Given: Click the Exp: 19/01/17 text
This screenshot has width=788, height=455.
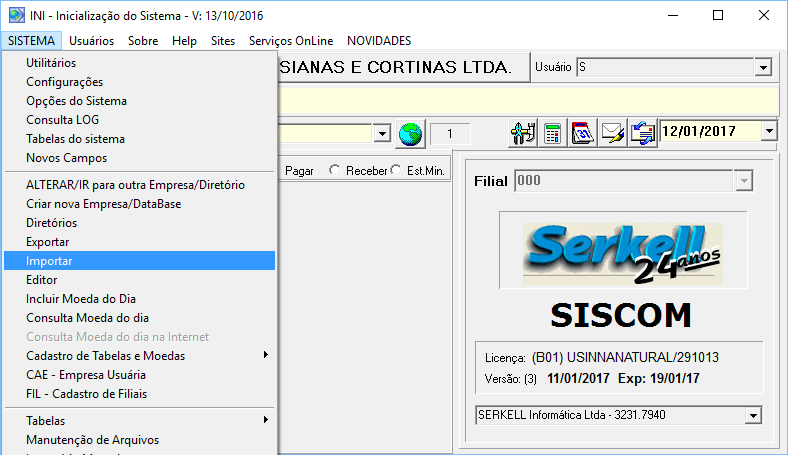Looking at the screenshot, I should point(659,379).
